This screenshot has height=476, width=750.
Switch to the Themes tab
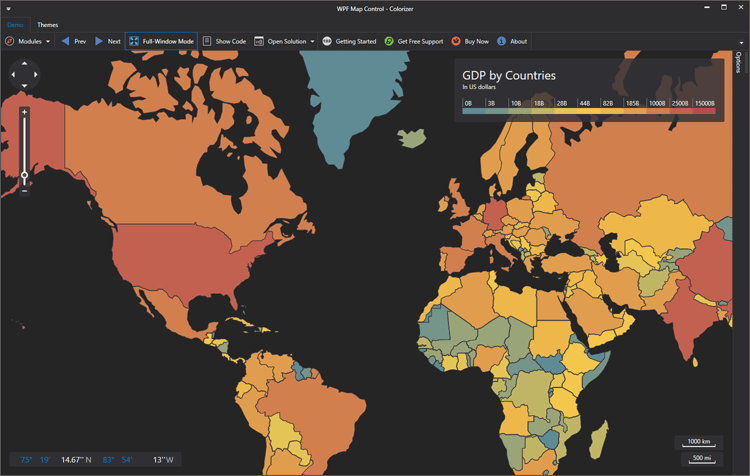point(47,24)
